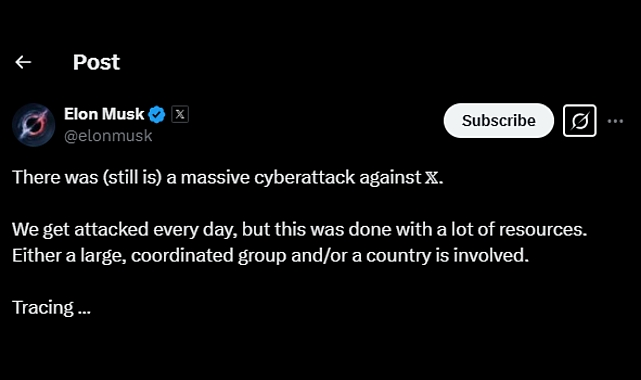Click the blue verified checkmark badge

pyautogui.click(x=157, y=114)
